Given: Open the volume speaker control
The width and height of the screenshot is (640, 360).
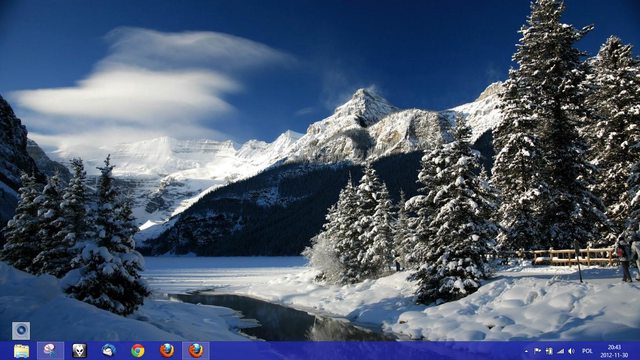Looking at the screenshot, I should (x=571, y=351).
